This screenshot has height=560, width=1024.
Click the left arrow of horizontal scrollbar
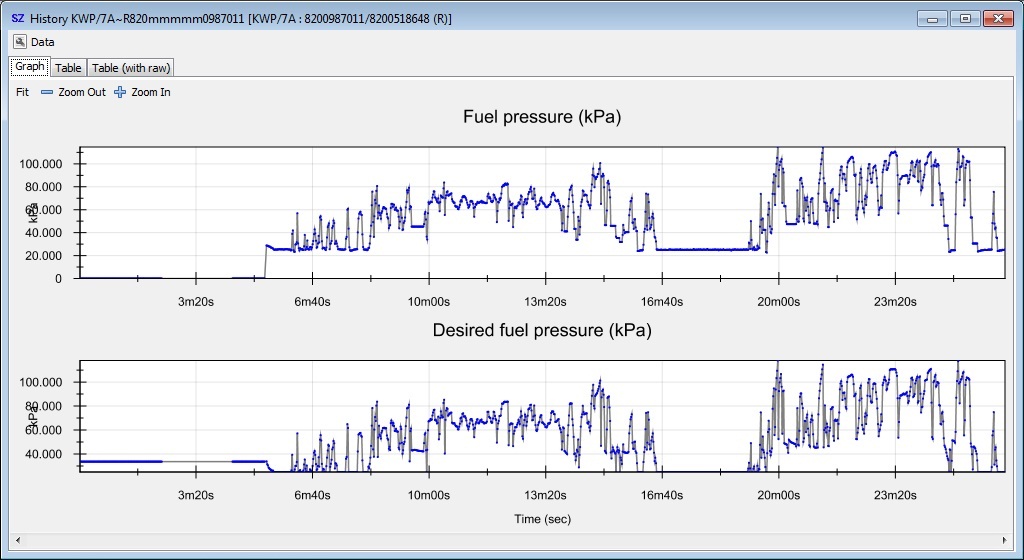point(18,540)
